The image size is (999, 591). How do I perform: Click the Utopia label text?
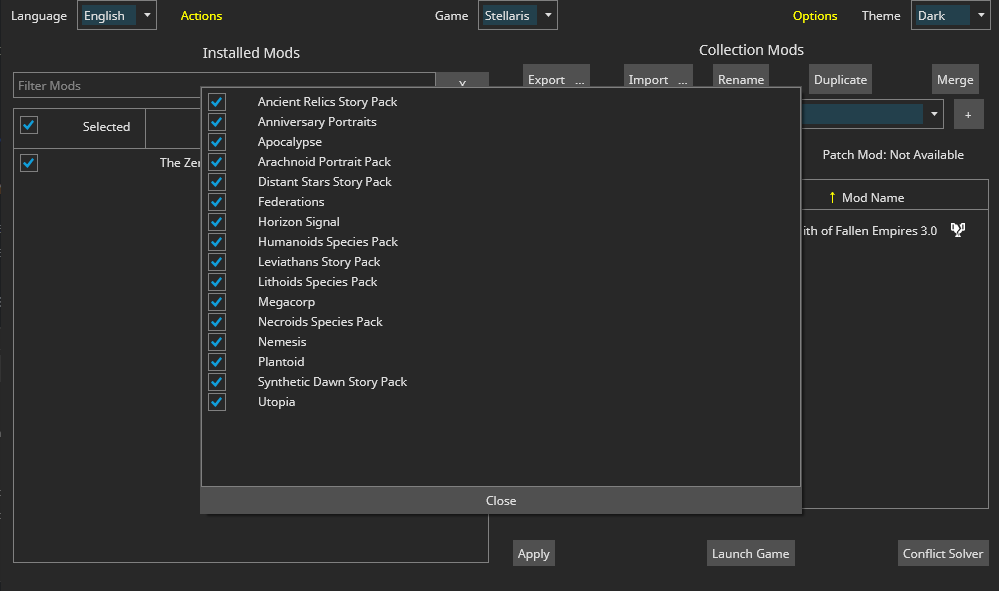pyautogui.click(x=277, y=402)
